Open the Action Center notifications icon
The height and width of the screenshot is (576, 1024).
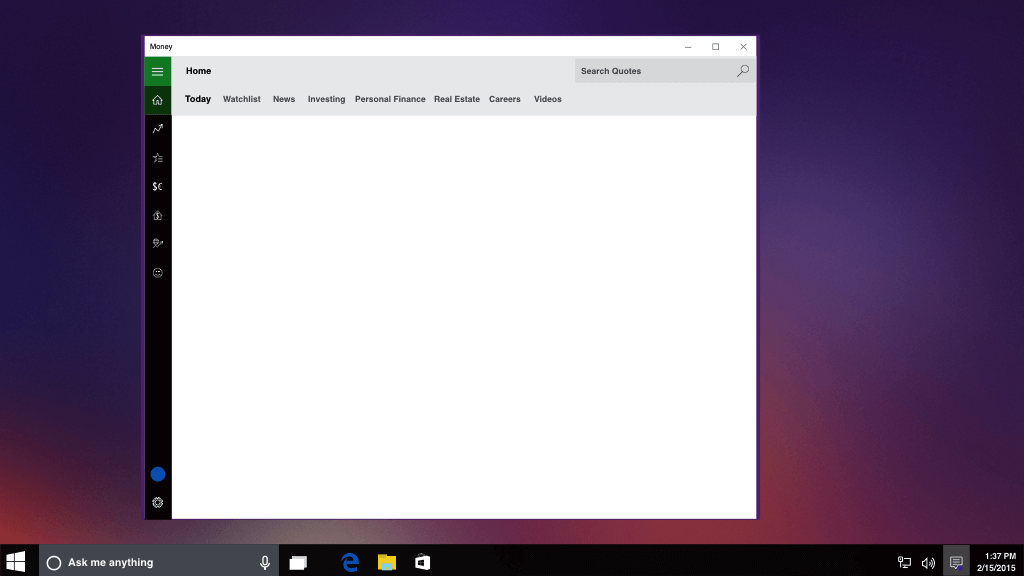coord(956,562)
